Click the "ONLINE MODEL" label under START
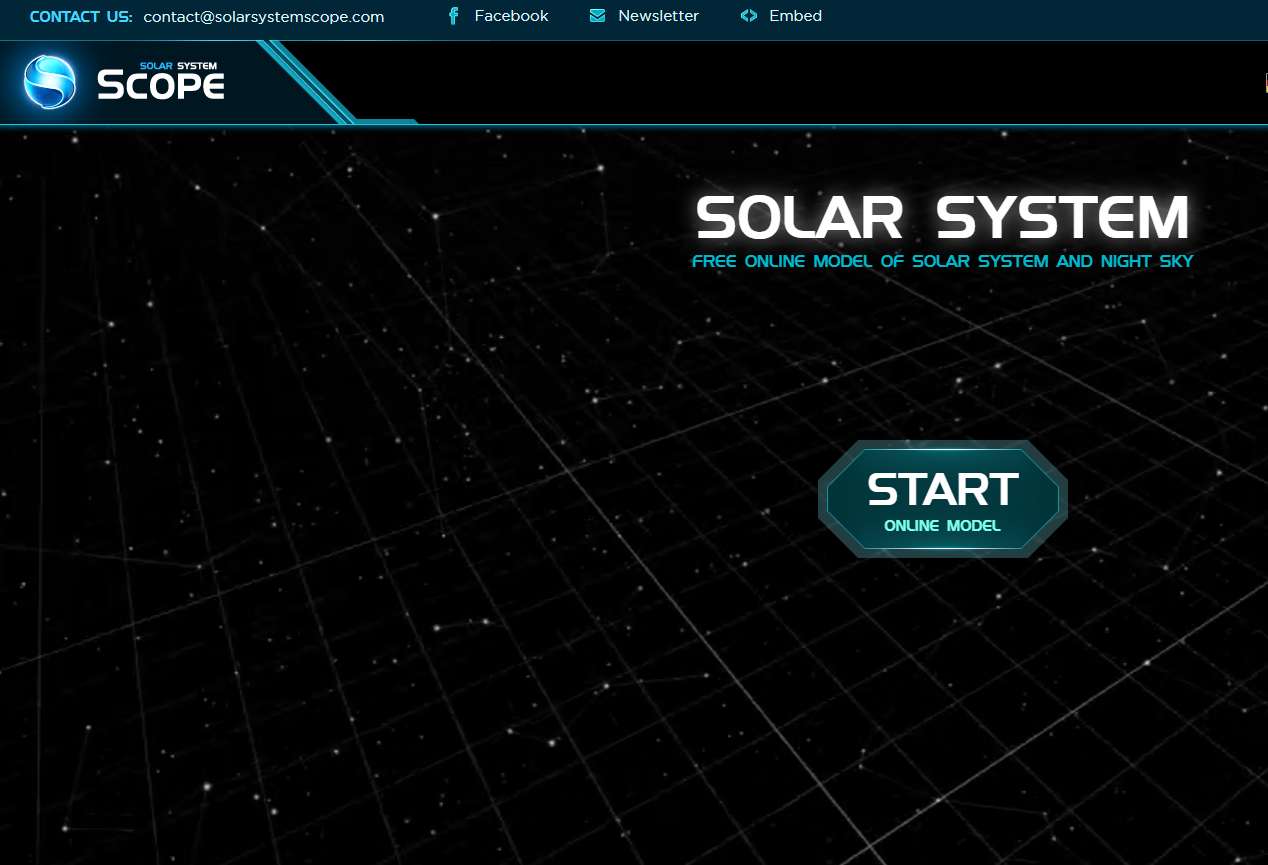 (x=941, y=524)
